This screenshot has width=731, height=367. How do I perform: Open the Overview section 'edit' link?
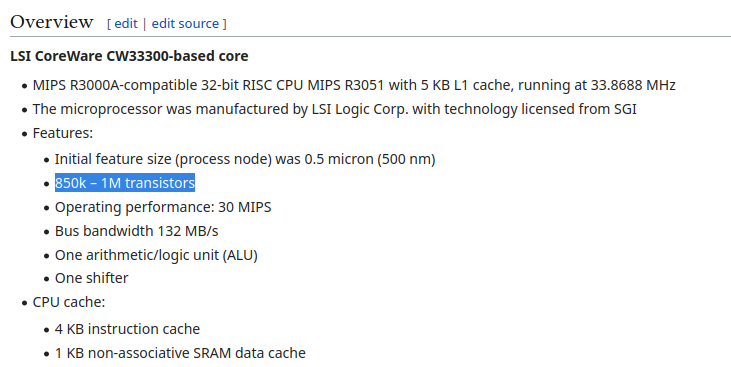coord(126,23)
